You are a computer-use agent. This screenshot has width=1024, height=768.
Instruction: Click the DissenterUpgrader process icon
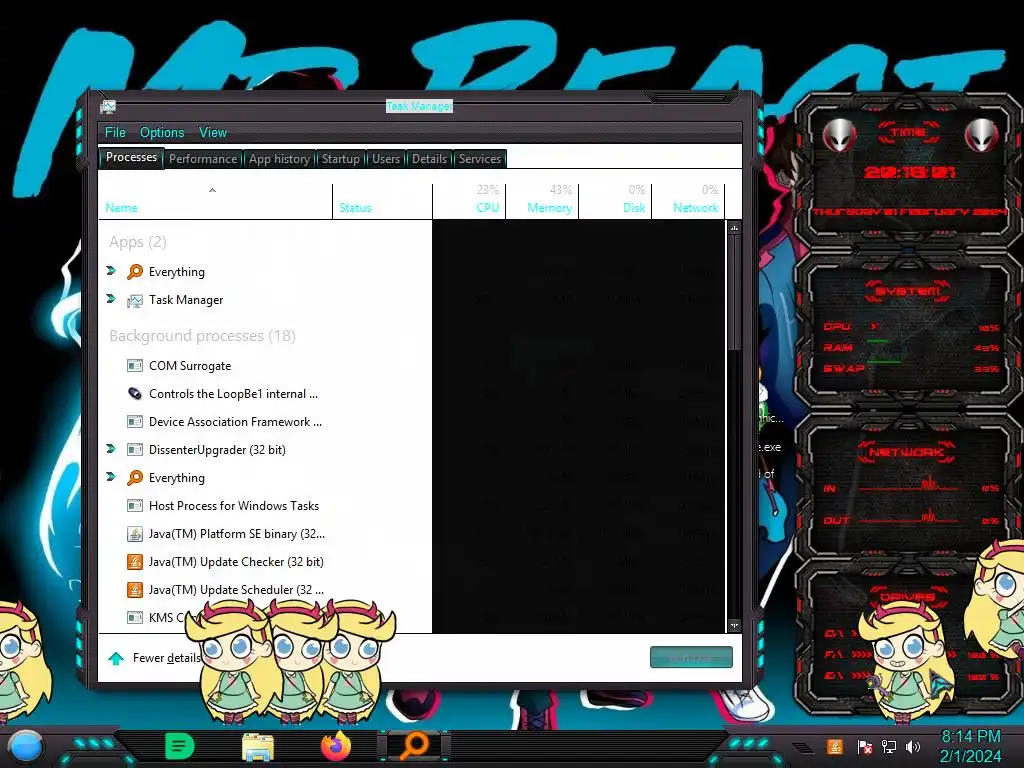(135, 450)
